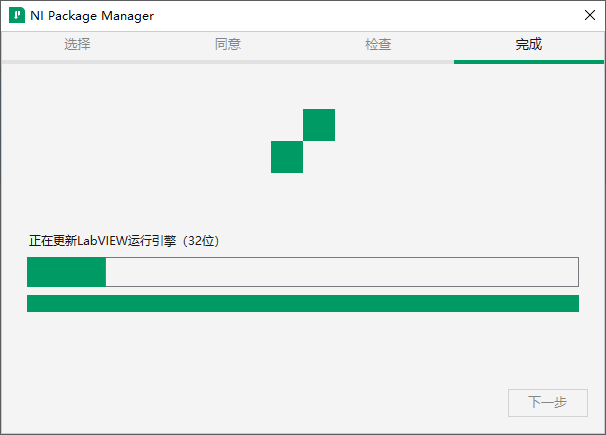The height and width of the screenshot is (435, 606).
Task: Click the 正在更新LabVIEW运行引擎 status text
Action: tap(102, 241)
